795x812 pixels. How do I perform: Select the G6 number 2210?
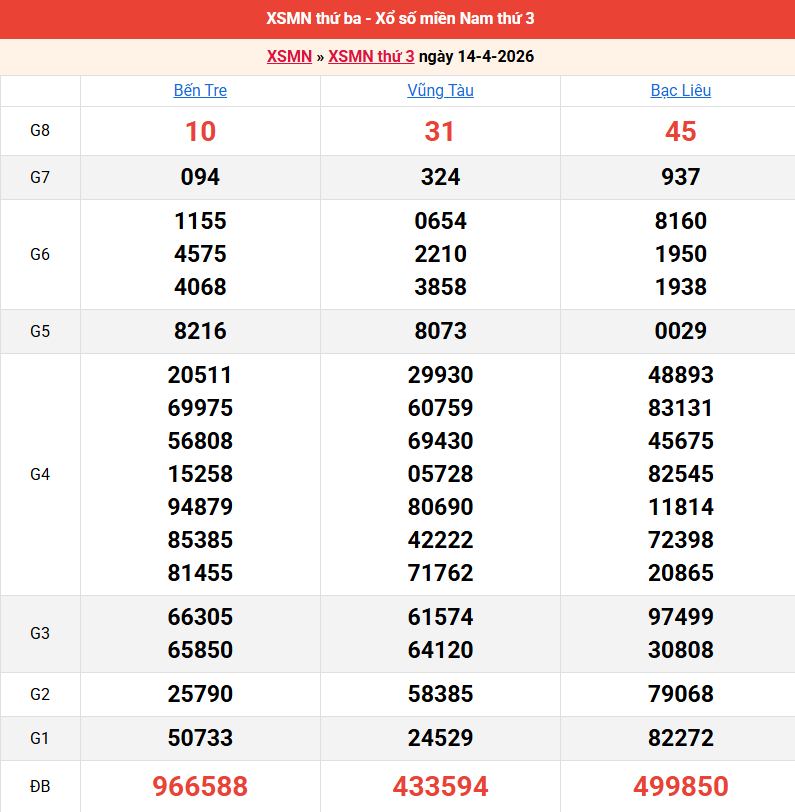click(x=440, y=254)
